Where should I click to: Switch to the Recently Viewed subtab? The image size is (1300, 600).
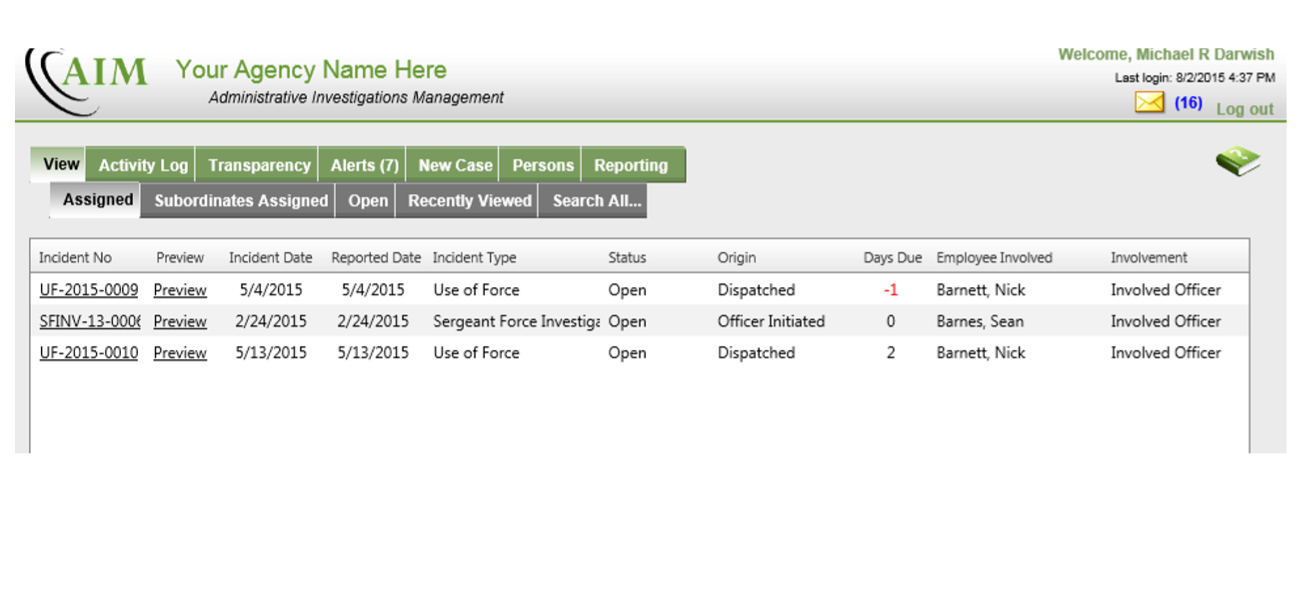coord(469,200)
